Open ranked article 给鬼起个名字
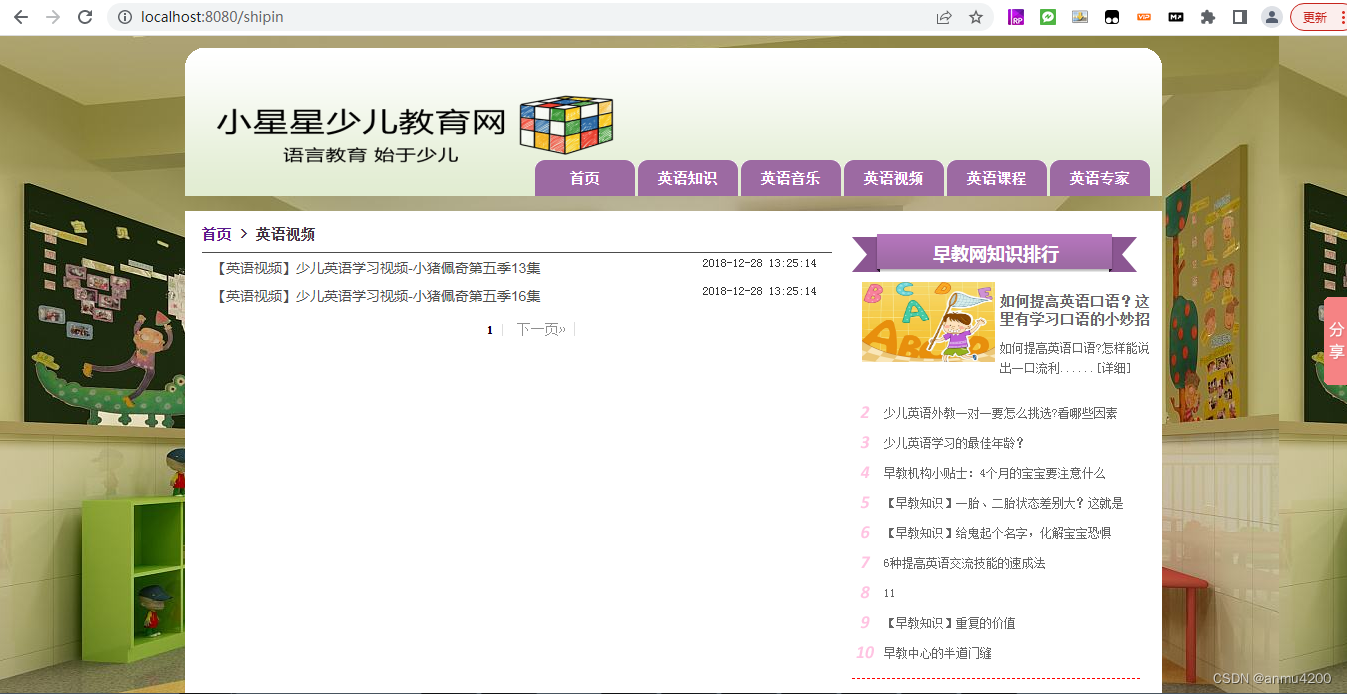1347x694 pixels. click(997, 533)
